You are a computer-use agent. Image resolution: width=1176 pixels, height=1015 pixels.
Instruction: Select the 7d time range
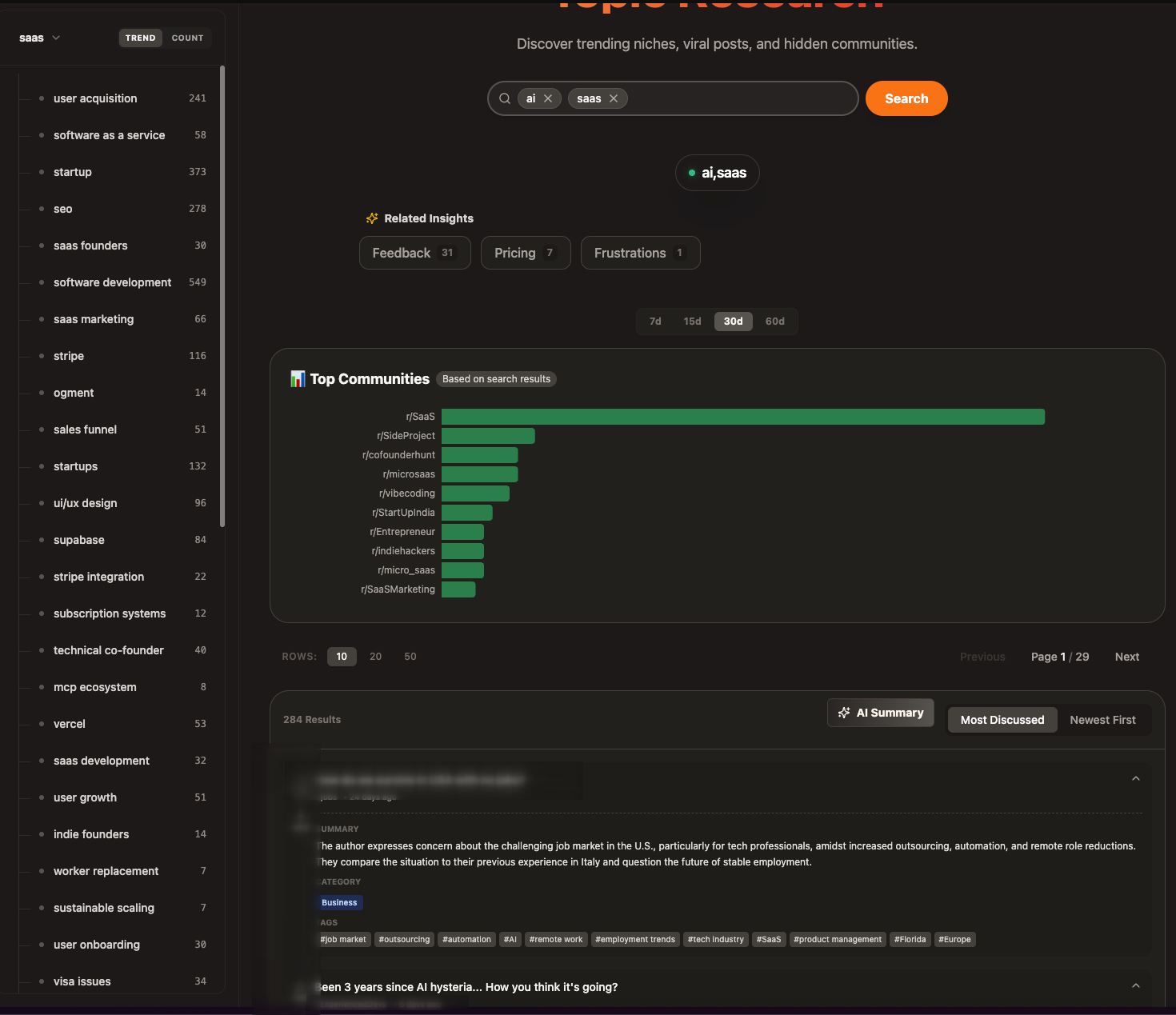coord(655,322)
